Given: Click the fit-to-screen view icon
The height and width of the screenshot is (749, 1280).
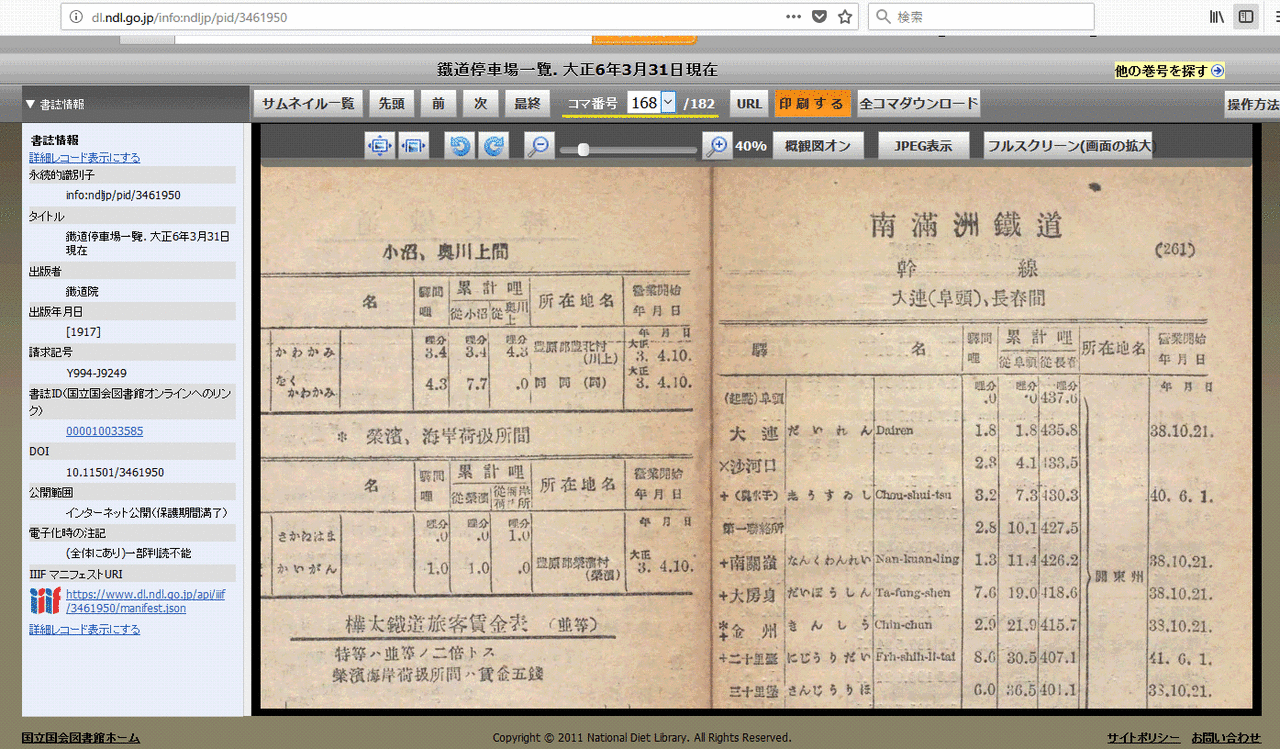Looking at the screenshot, I should tap(380, 146).
